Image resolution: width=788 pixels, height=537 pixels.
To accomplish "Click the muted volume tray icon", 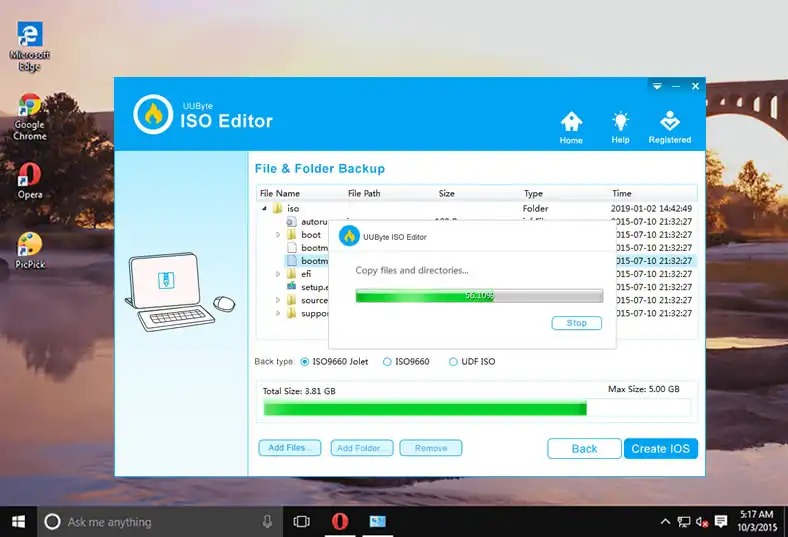I will (x=702, y=522).
